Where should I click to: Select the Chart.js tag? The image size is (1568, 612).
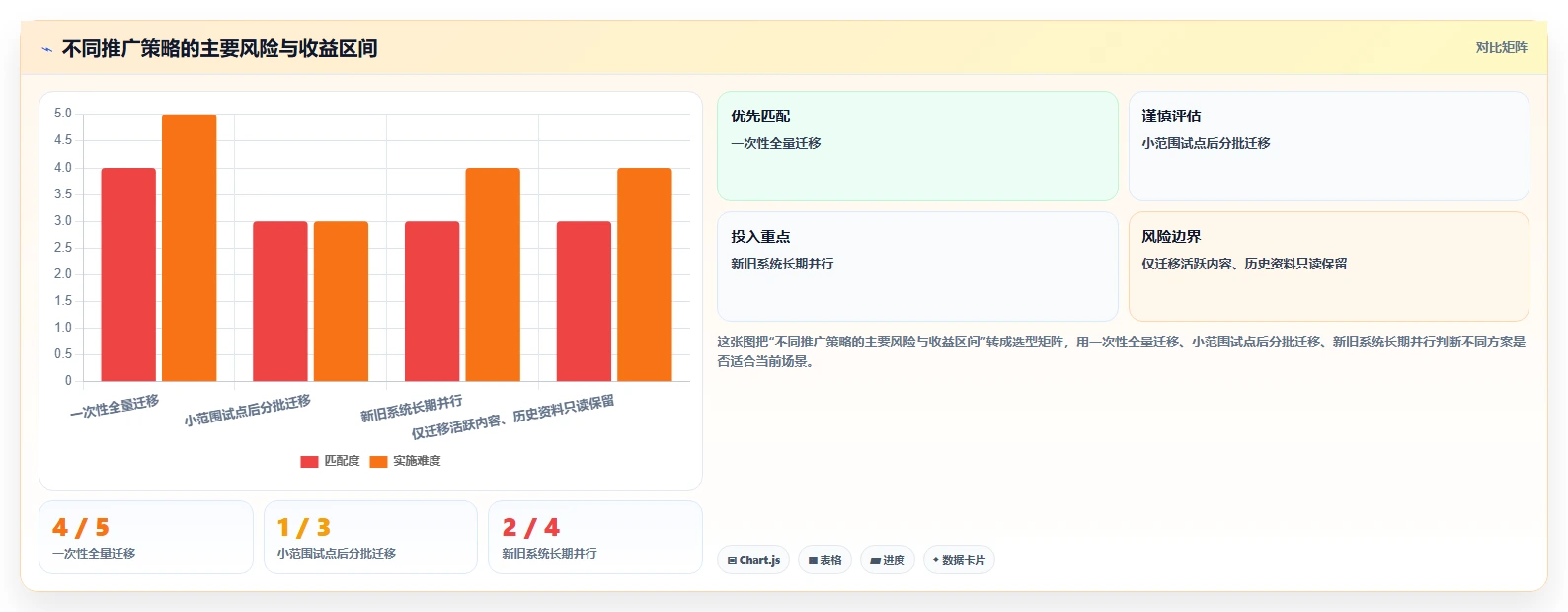(x=753, y=560)
